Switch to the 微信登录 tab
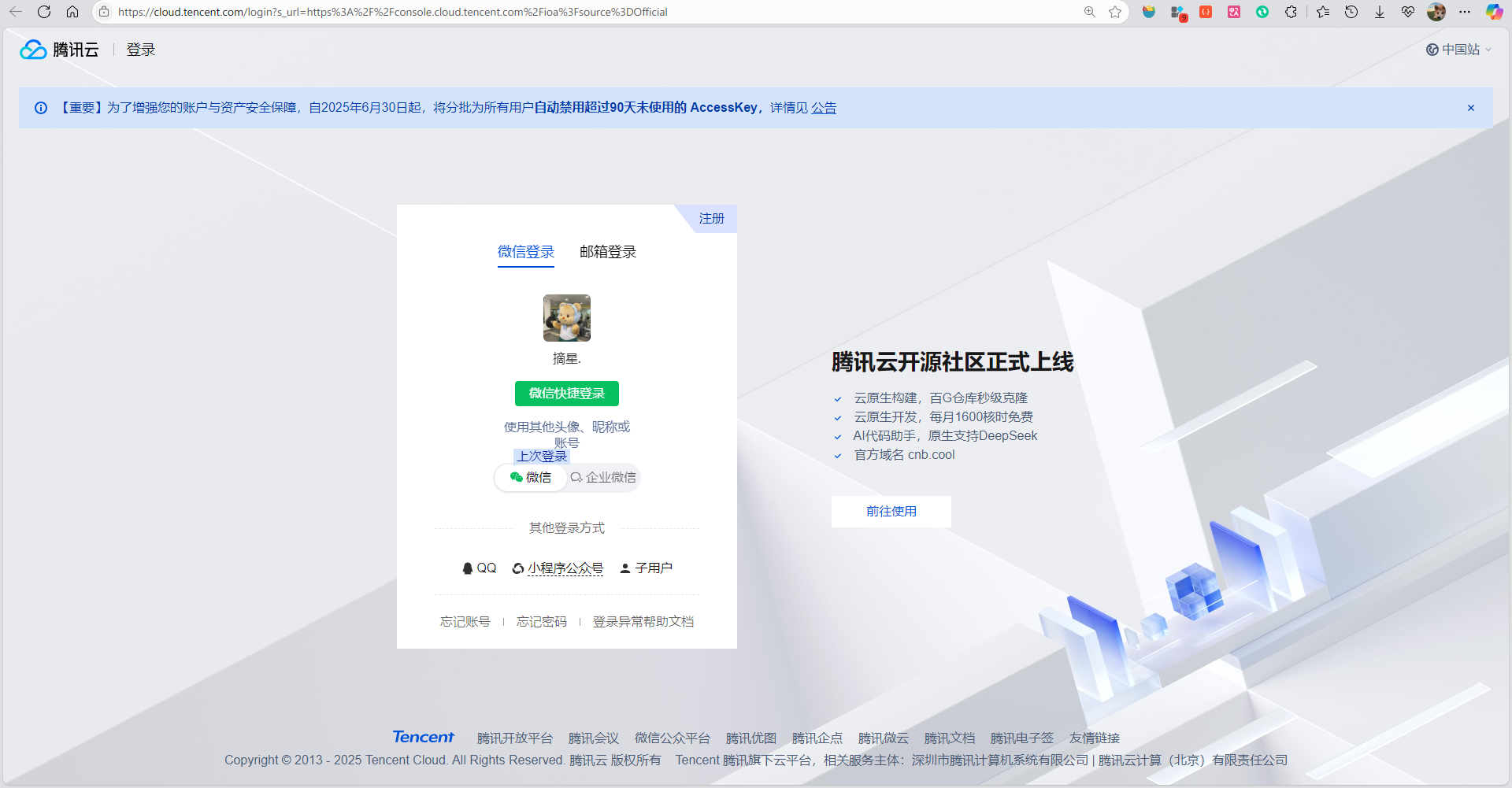1512x788 pixels. (x=525, y=251)
